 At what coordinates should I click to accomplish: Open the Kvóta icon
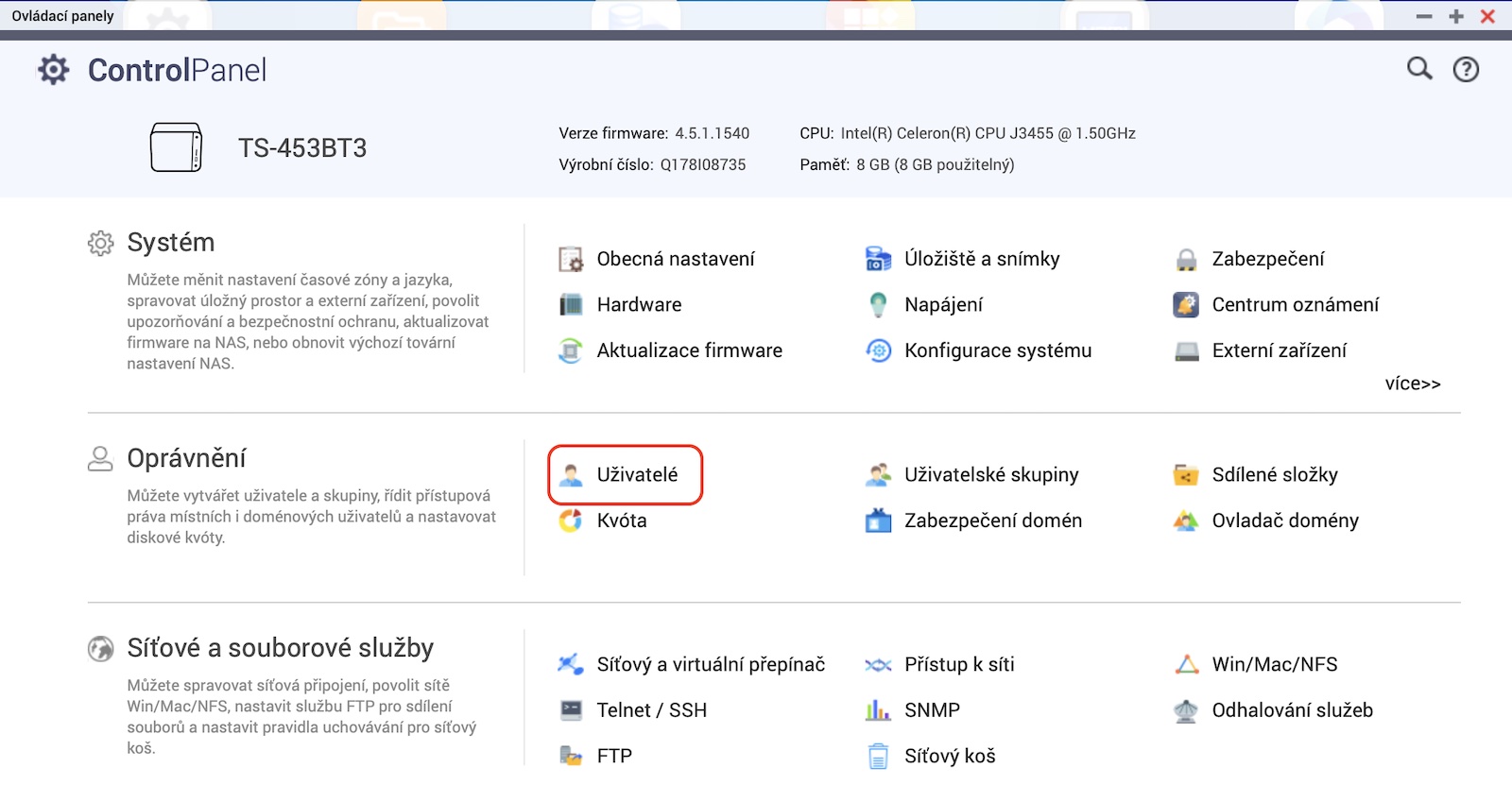coord(571,520)
